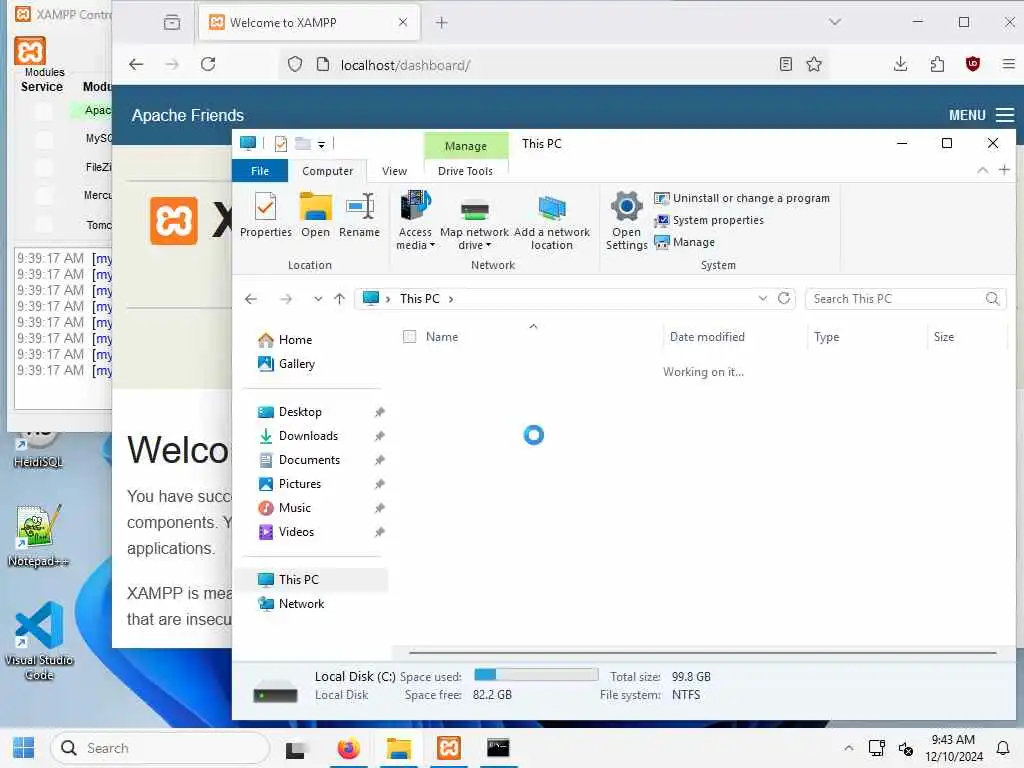This screenshot has width=1024, height=768.
Task: Sort by the Size column header
Action: 943,336
